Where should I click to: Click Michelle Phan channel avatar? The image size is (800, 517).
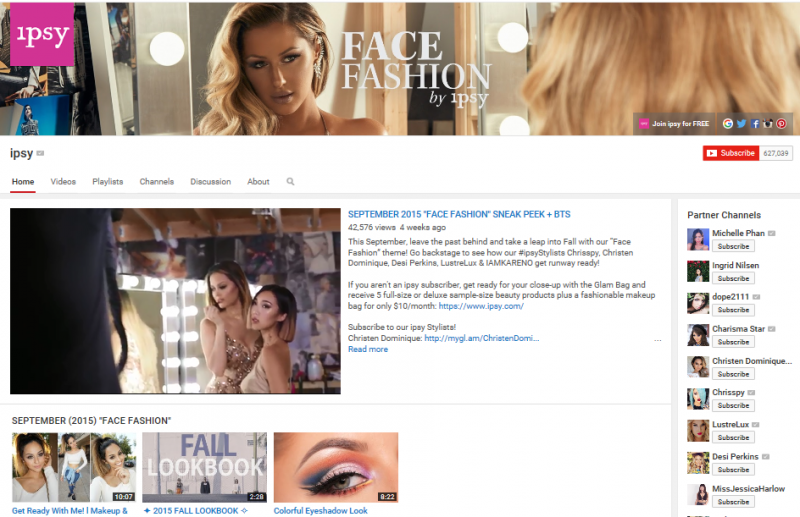(697, 239)
